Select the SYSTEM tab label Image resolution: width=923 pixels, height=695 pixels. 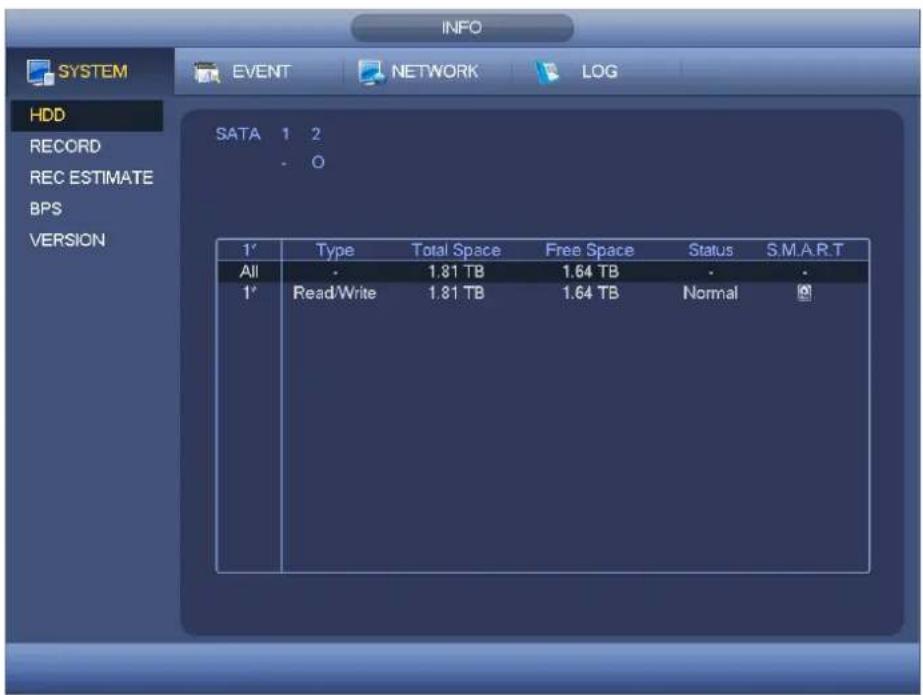click(x=92, y=72)
